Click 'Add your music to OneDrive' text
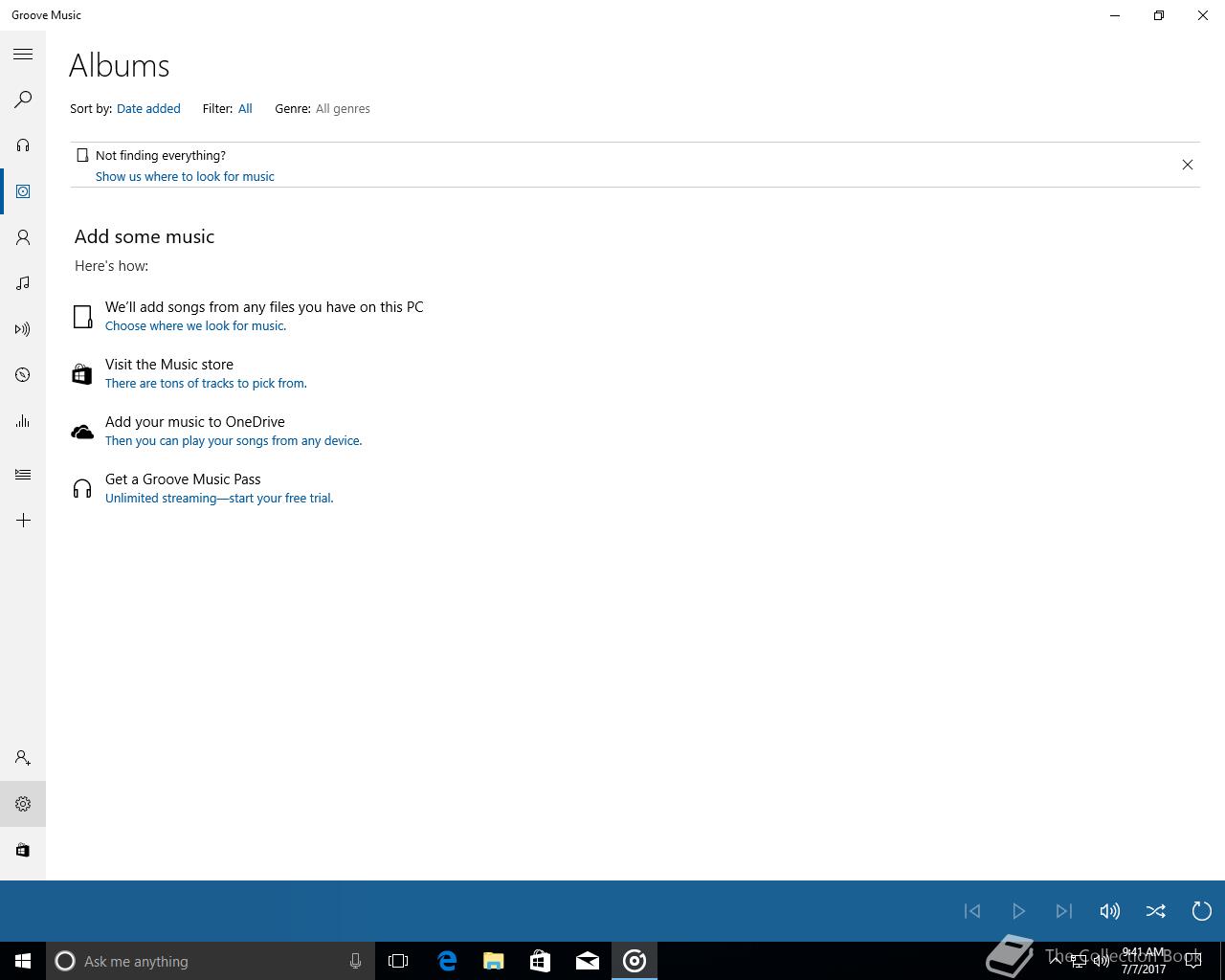Viewport: 1225px width, 980px height. click(195, 422)
